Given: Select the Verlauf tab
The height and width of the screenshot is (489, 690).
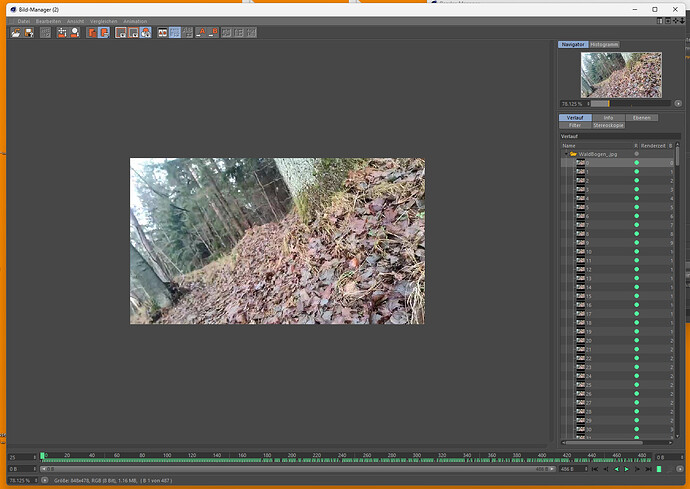Looking at the screenshot, I should (x=575, y=118).
